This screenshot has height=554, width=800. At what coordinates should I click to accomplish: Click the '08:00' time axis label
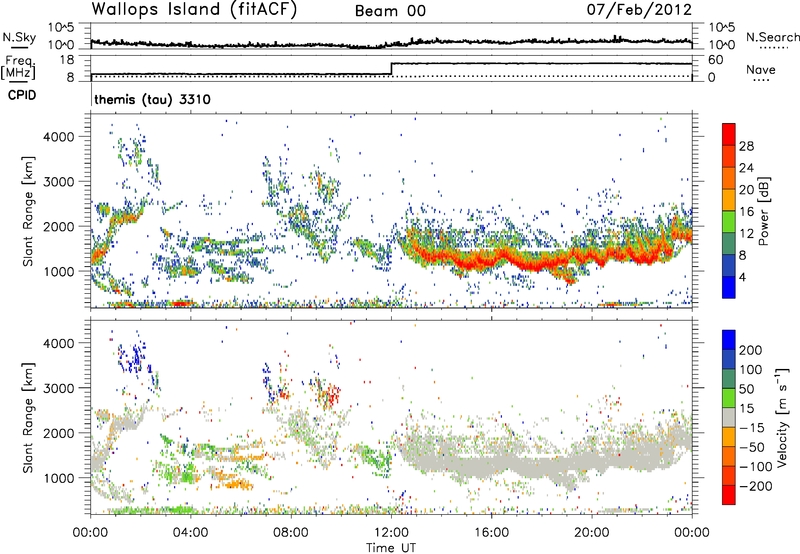click(x=291, y=533)
